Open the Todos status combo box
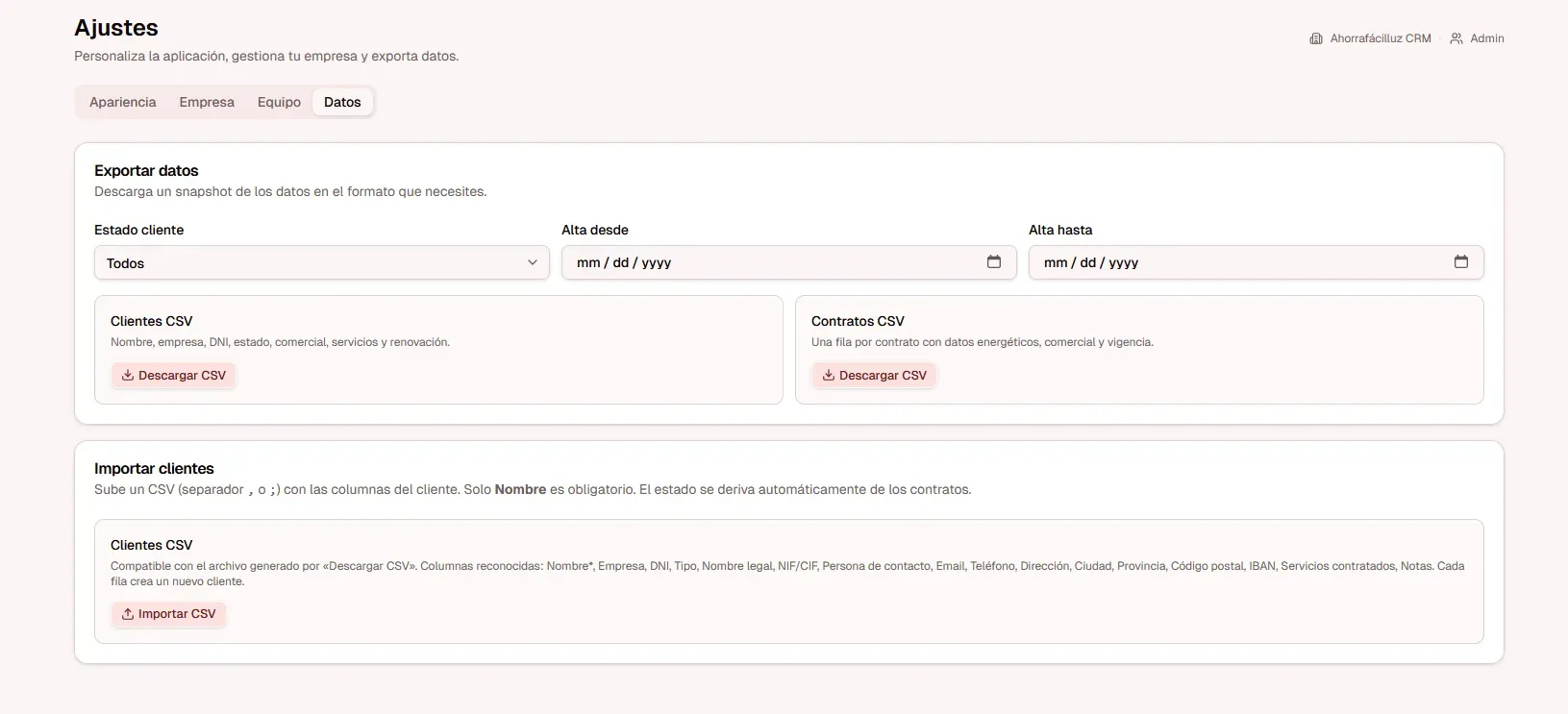This screenshot has height=714, width=1568. point(322,262)
